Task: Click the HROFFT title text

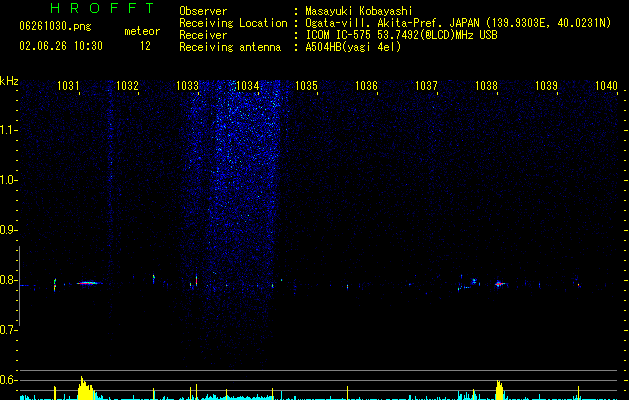Action: point(102,8)
